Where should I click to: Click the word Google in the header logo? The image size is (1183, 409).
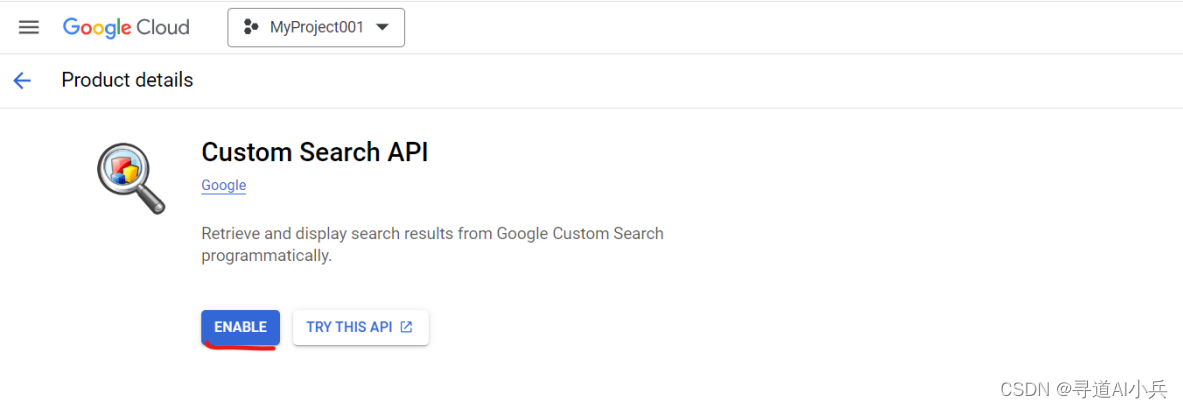(97, 27)
